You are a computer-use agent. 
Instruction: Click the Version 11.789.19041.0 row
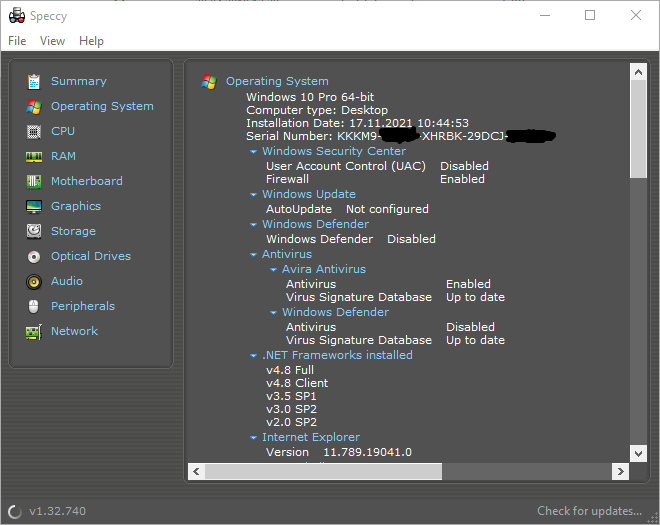coord(339,453)
